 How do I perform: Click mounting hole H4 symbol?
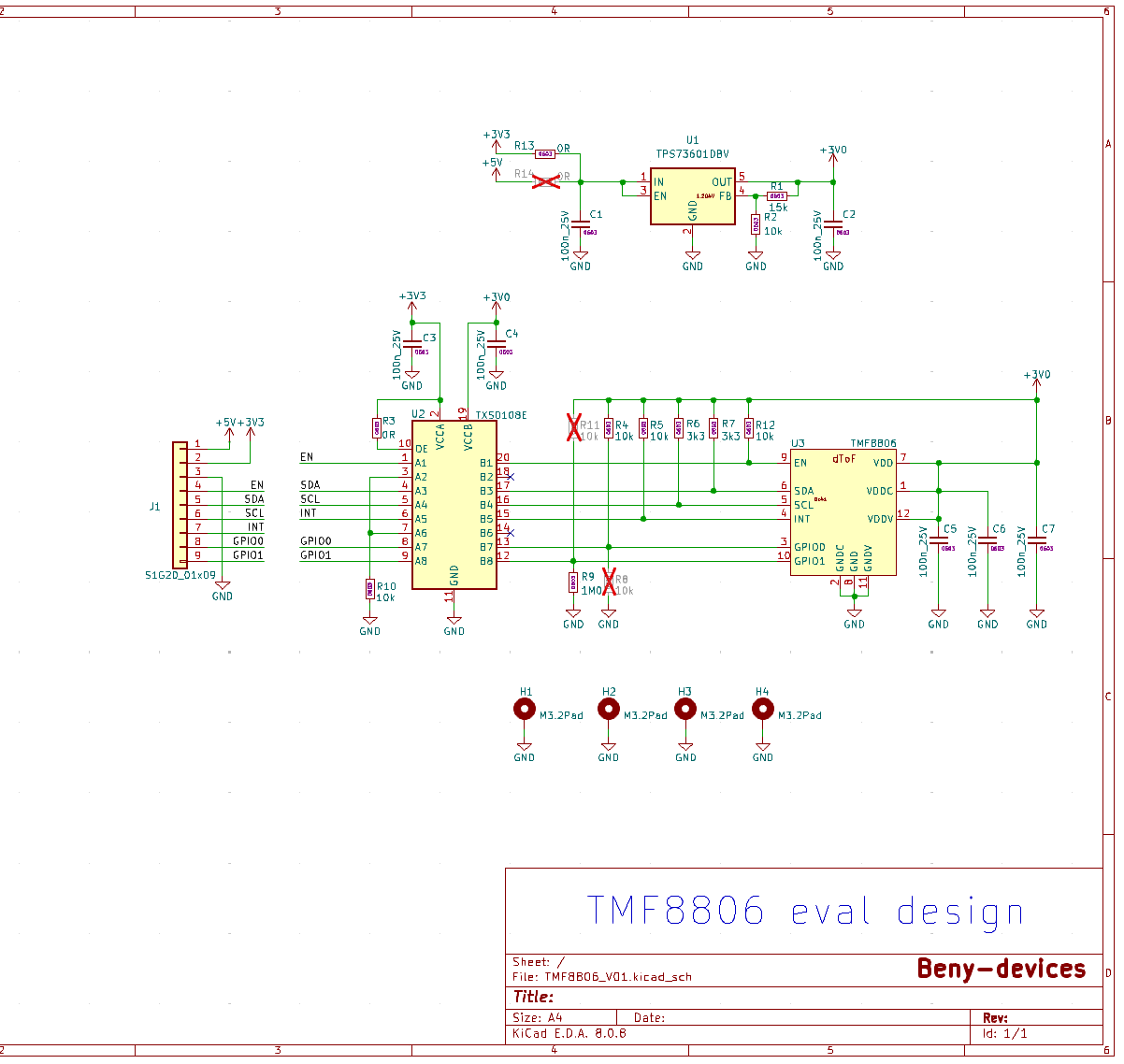coord(763,710)
